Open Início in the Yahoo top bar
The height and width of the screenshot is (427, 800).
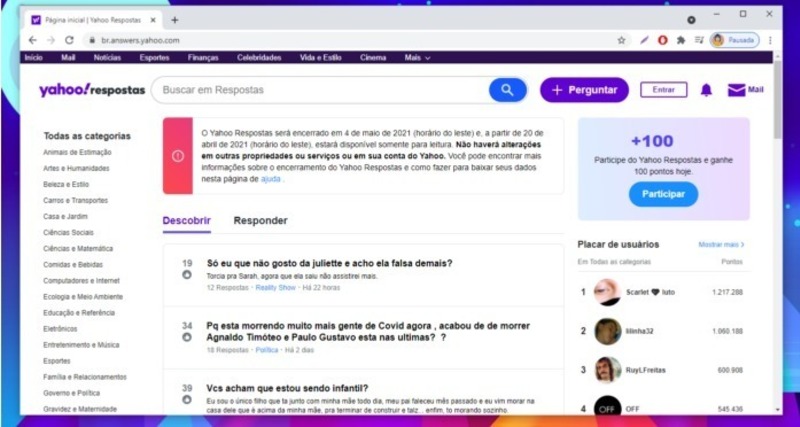pyautogui.click(x=34, y=58)
